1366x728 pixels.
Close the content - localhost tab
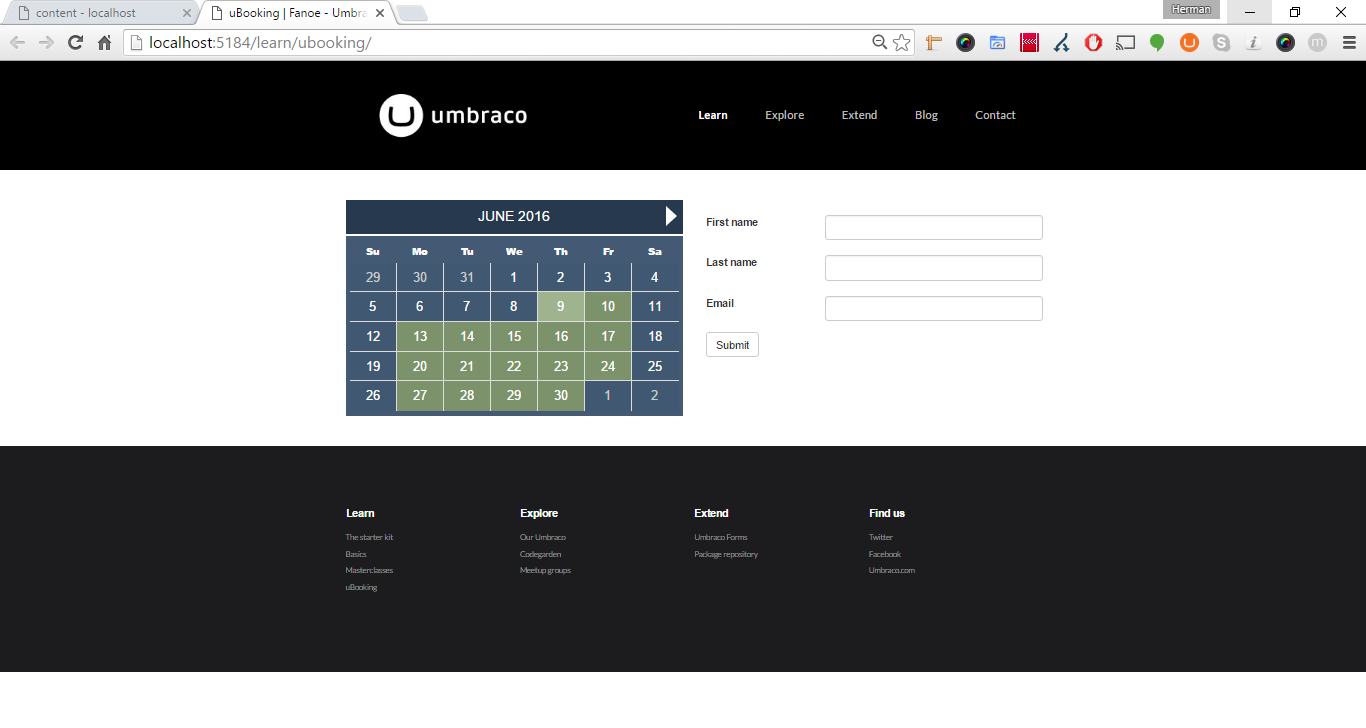pos(186,13)
